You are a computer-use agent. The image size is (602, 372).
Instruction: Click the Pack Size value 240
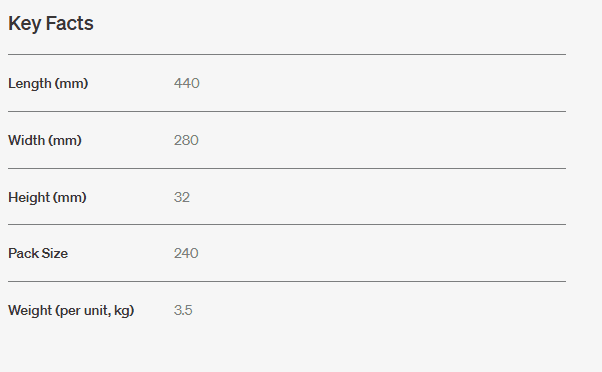(186, 253)
